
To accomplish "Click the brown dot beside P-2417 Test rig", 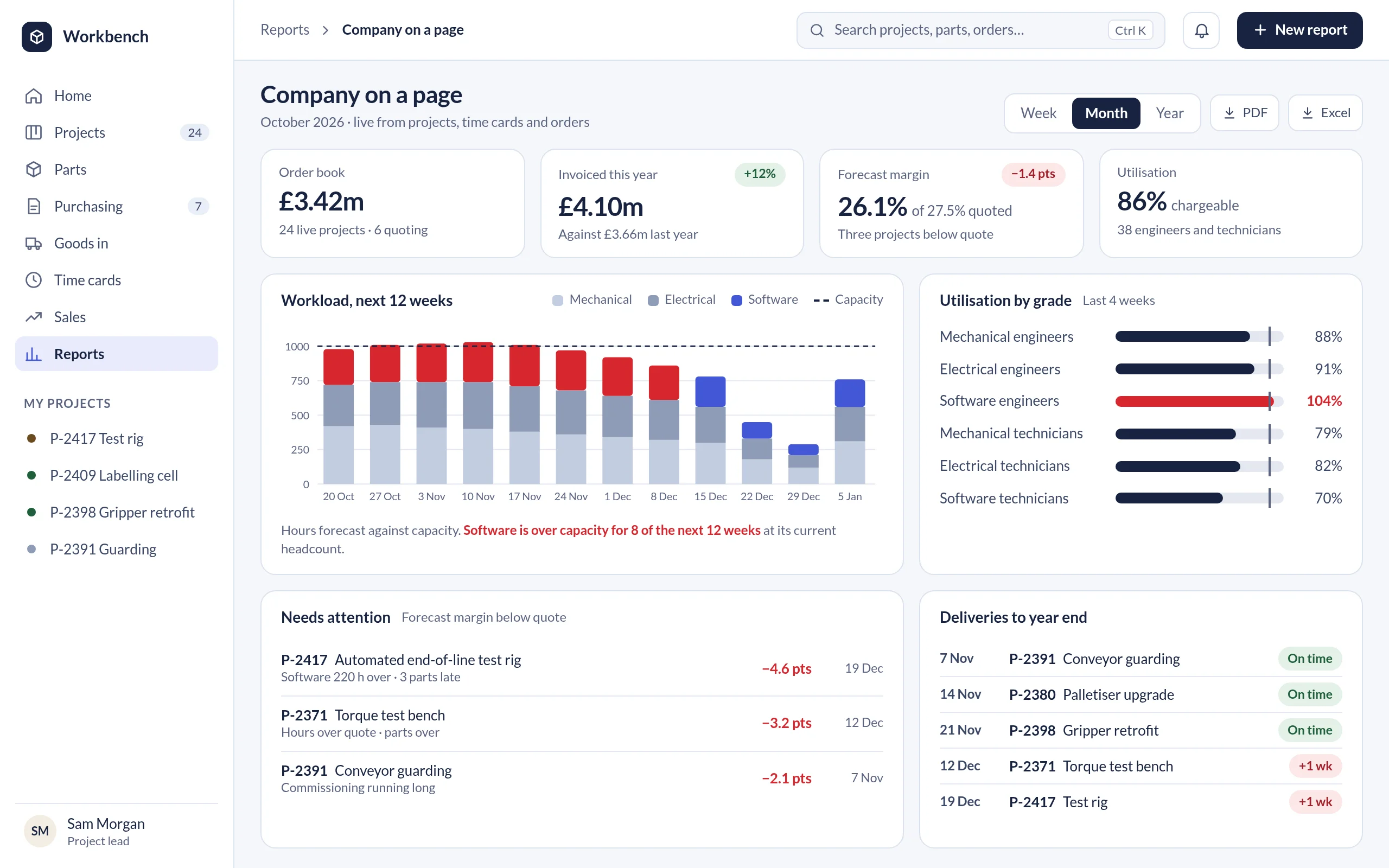I will click(31, 438).
